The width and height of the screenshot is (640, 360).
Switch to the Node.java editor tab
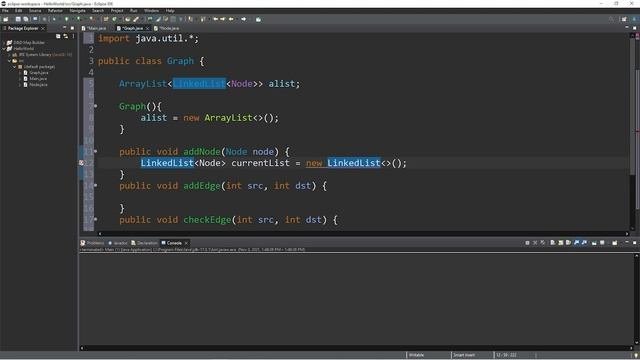click(x=168, y=28)
